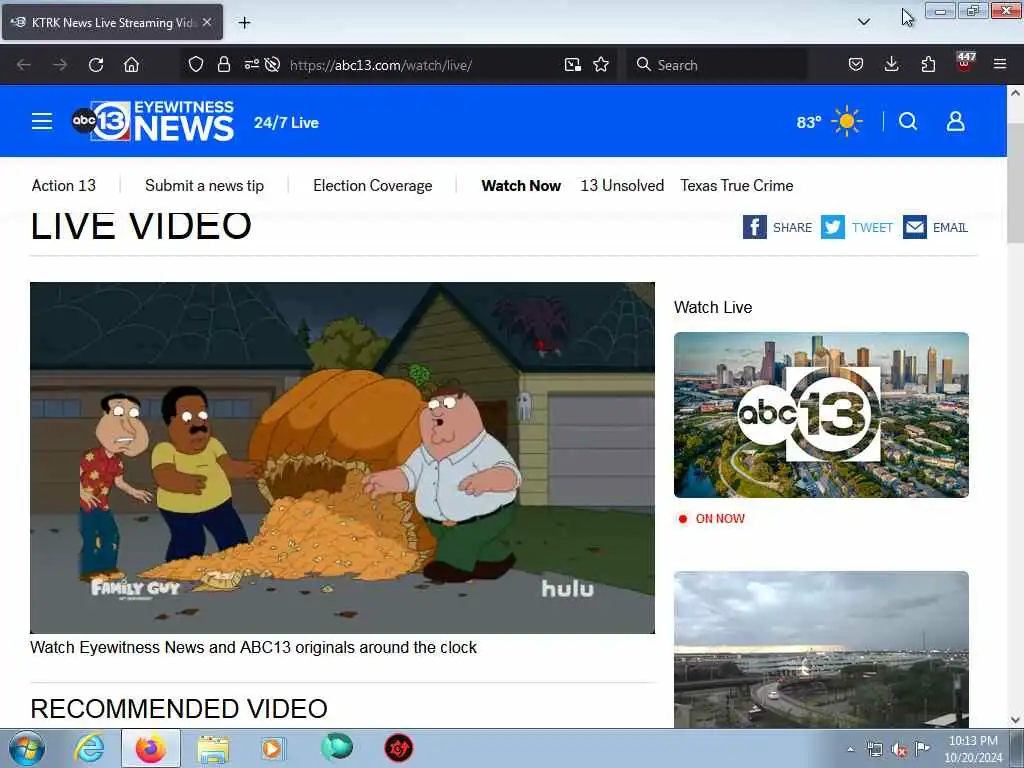This screenshot has width=1024, height=768.
Task: Select the KTRK News Live Streaming tab
Action: point(112,22)
